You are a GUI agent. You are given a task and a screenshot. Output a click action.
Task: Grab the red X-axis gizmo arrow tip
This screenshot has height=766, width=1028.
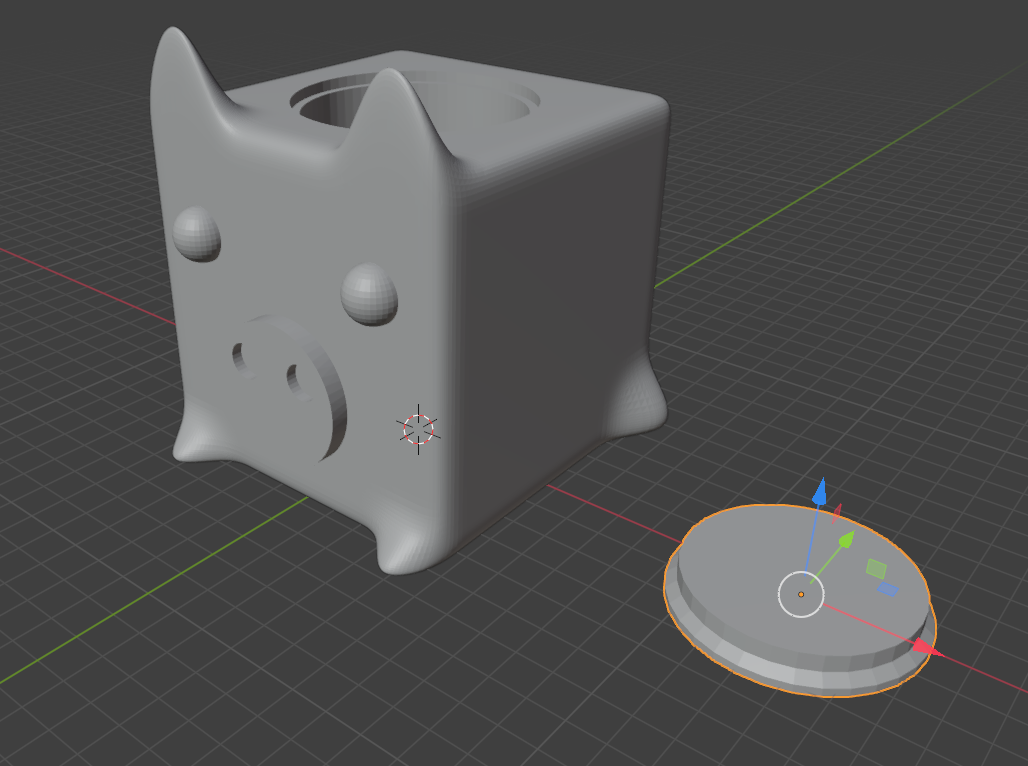point(928,648)
